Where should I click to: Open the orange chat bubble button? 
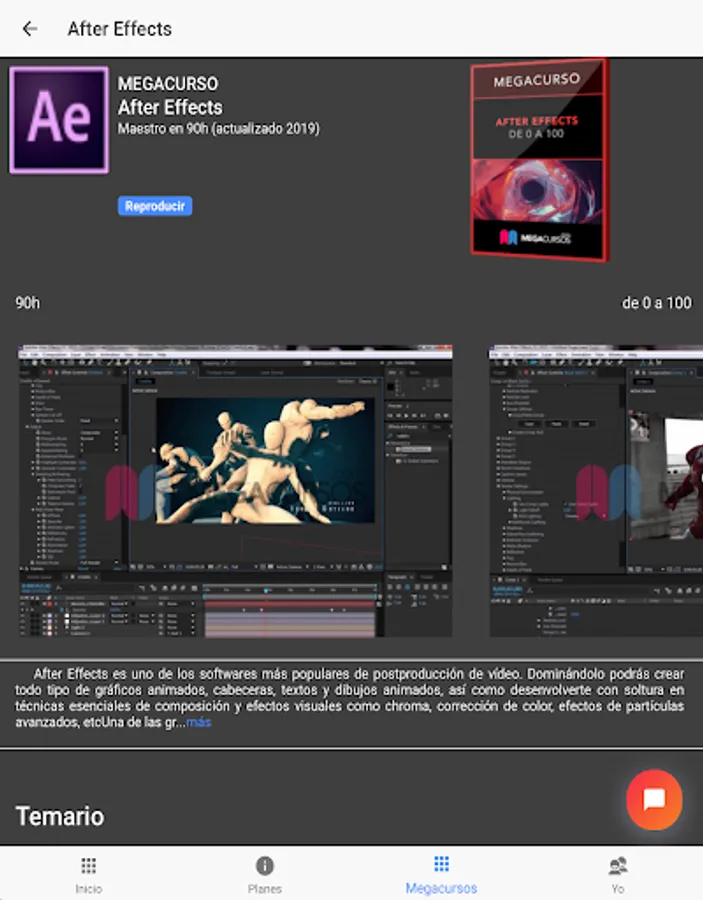pyautogui.click(x=654, y=800)
